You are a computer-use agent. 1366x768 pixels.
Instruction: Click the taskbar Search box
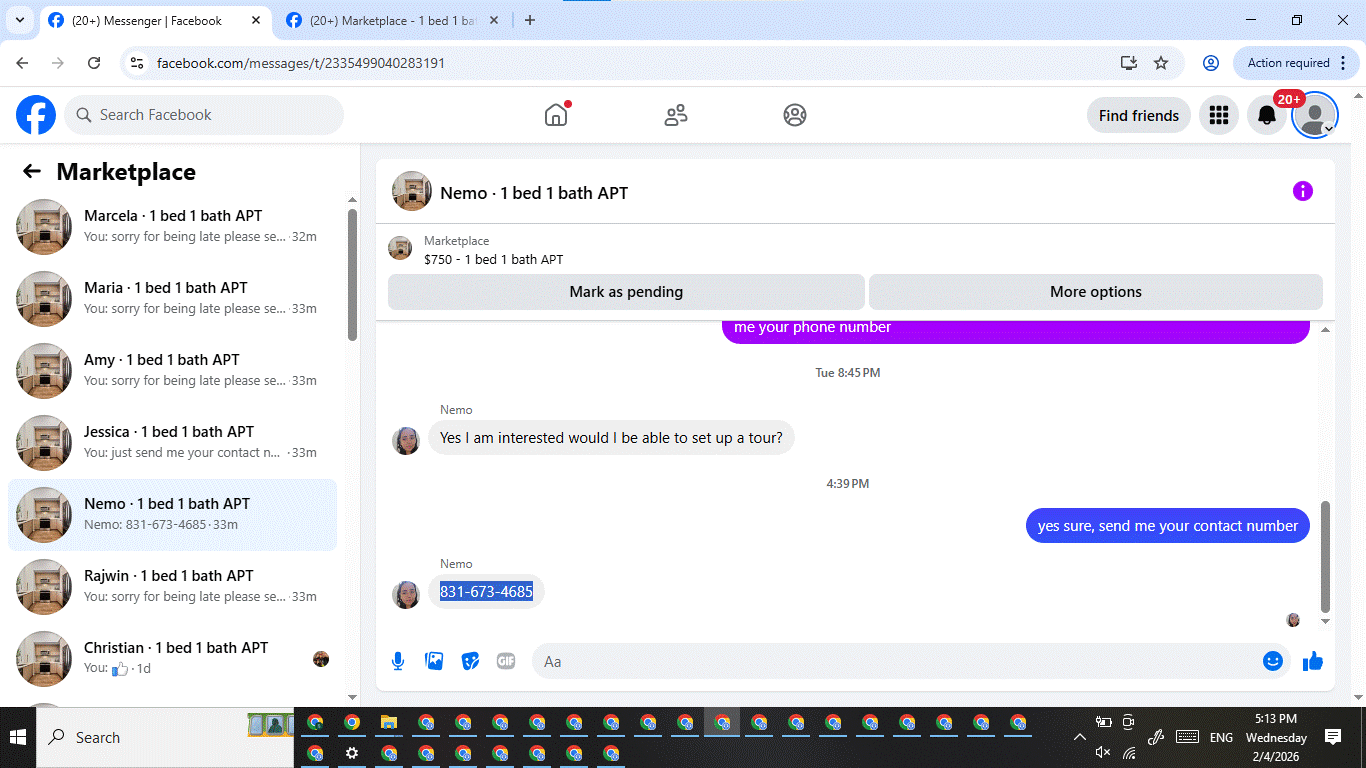[x=166, y=738]
